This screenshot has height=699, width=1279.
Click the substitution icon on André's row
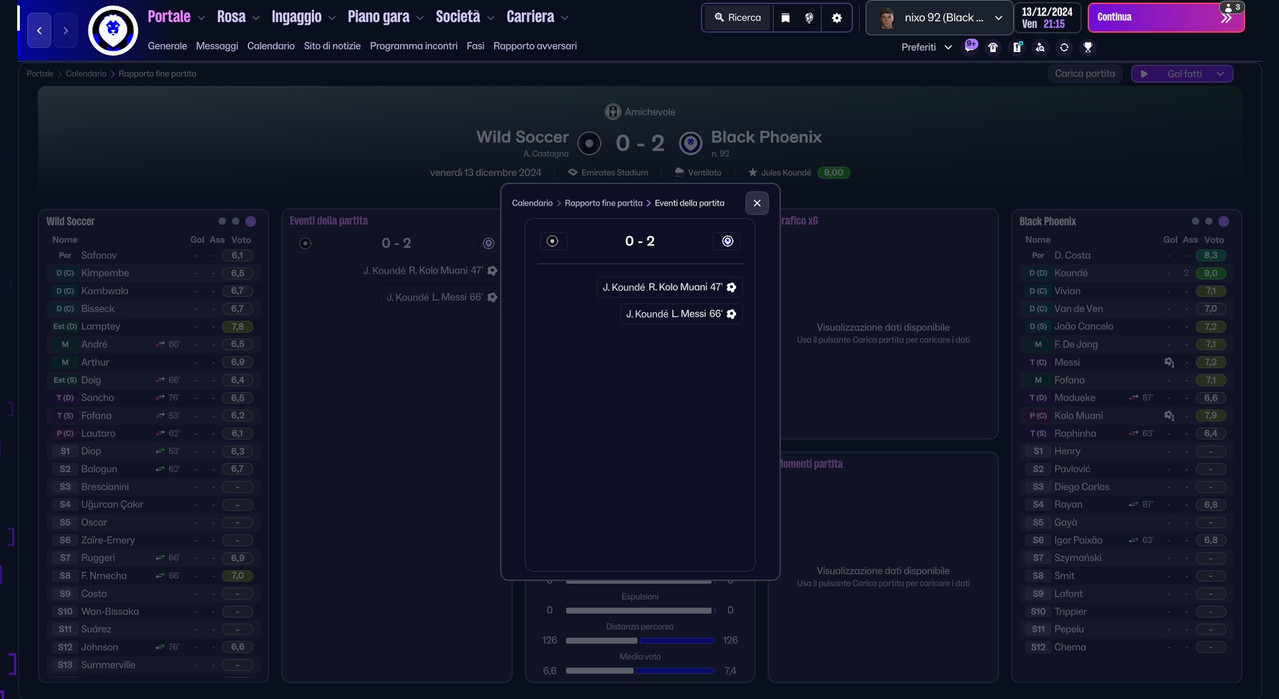(161, 344)
